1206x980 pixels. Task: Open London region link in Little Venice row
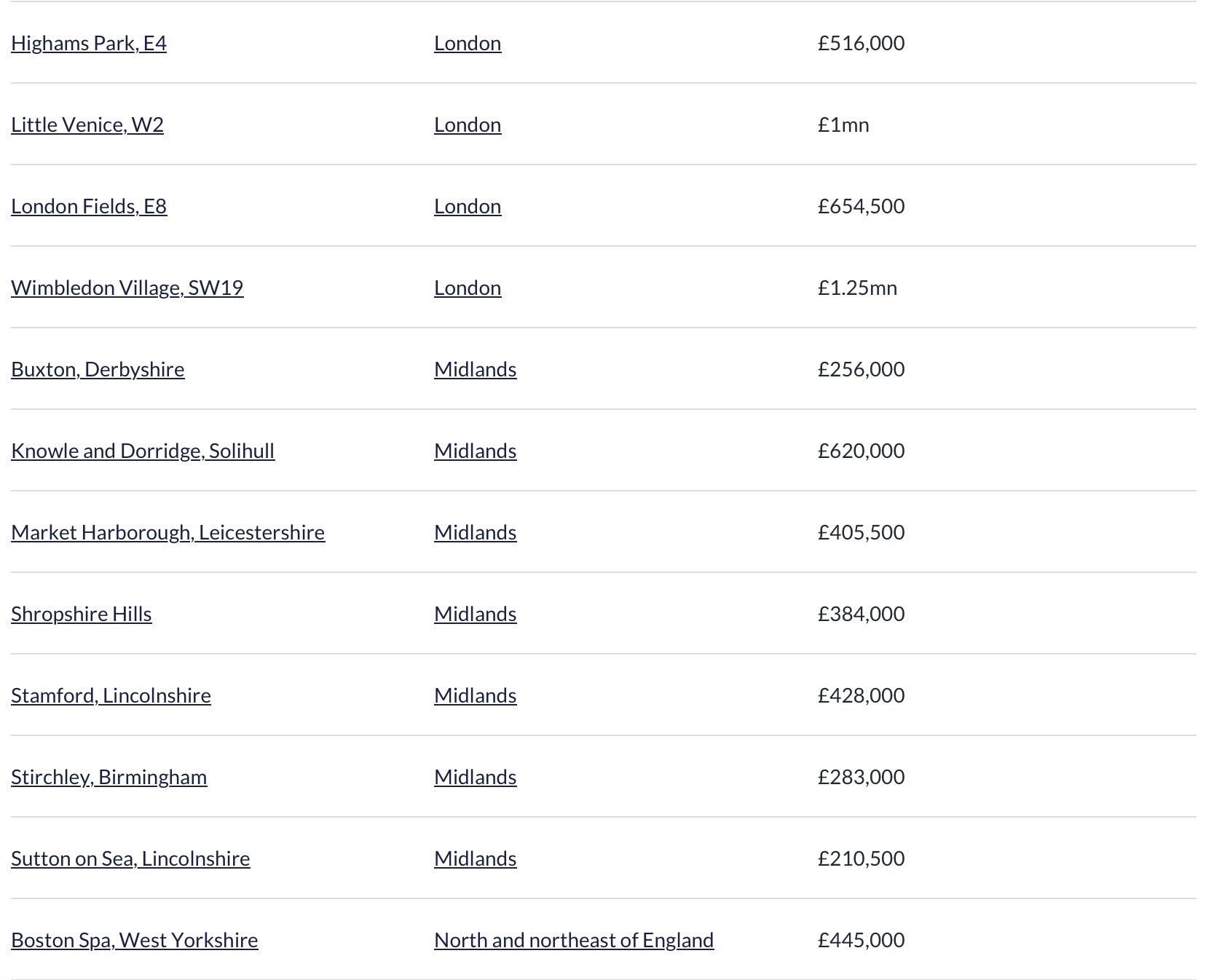468,125
